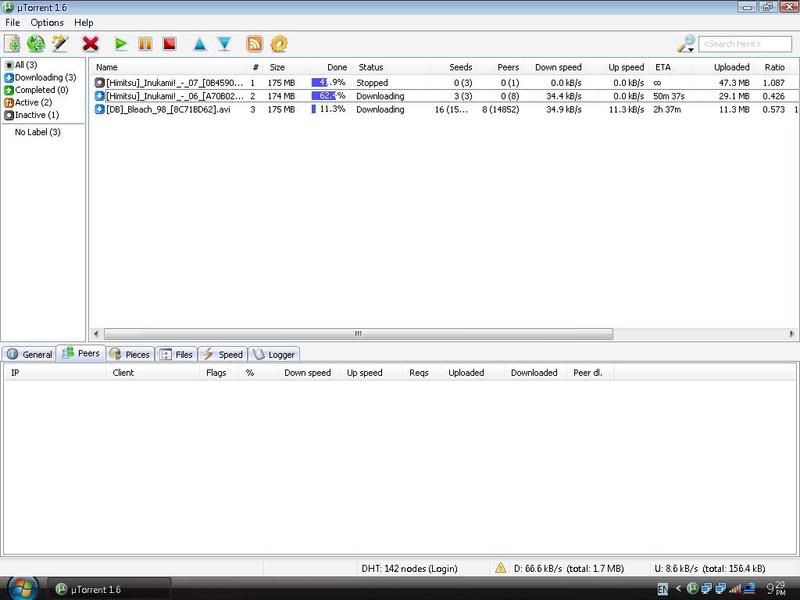Screen dimensions: 800x600
Task: Select Downloading (3) in sidebar
Action: 40,78
